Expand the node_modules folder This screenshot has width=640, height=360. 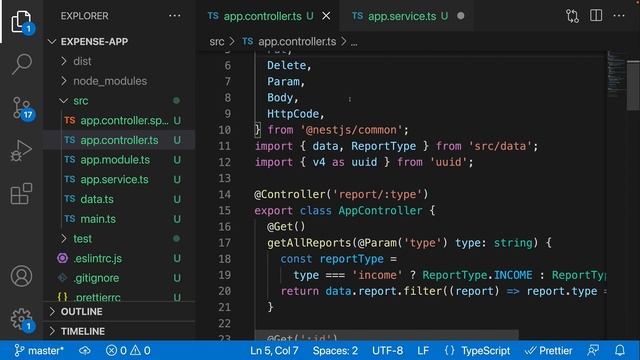(119, 81)
